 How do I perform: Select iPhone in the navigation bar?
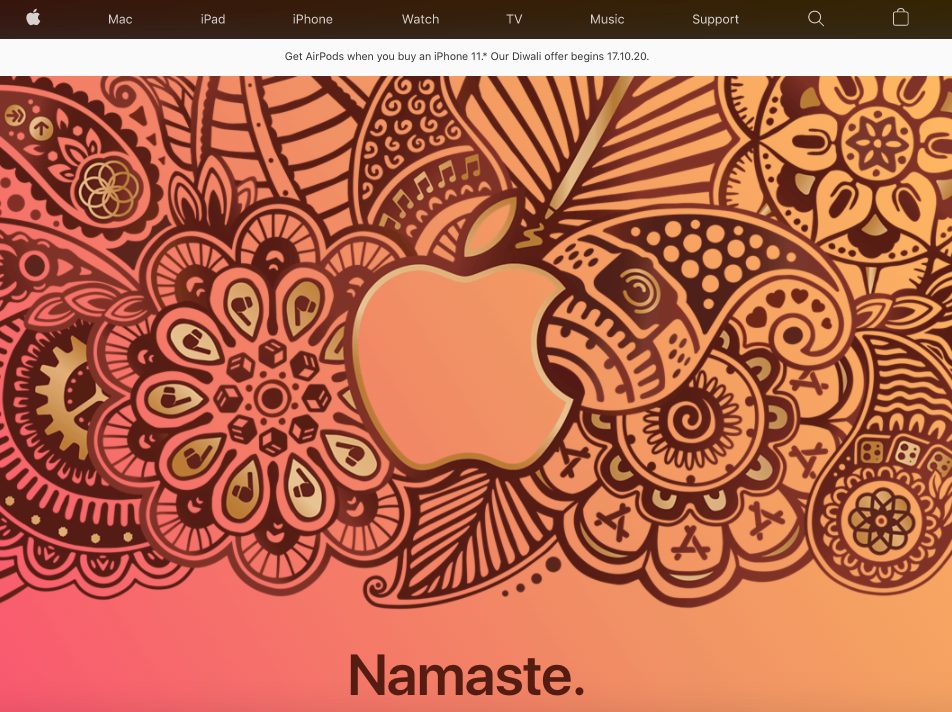pos(312,19)
